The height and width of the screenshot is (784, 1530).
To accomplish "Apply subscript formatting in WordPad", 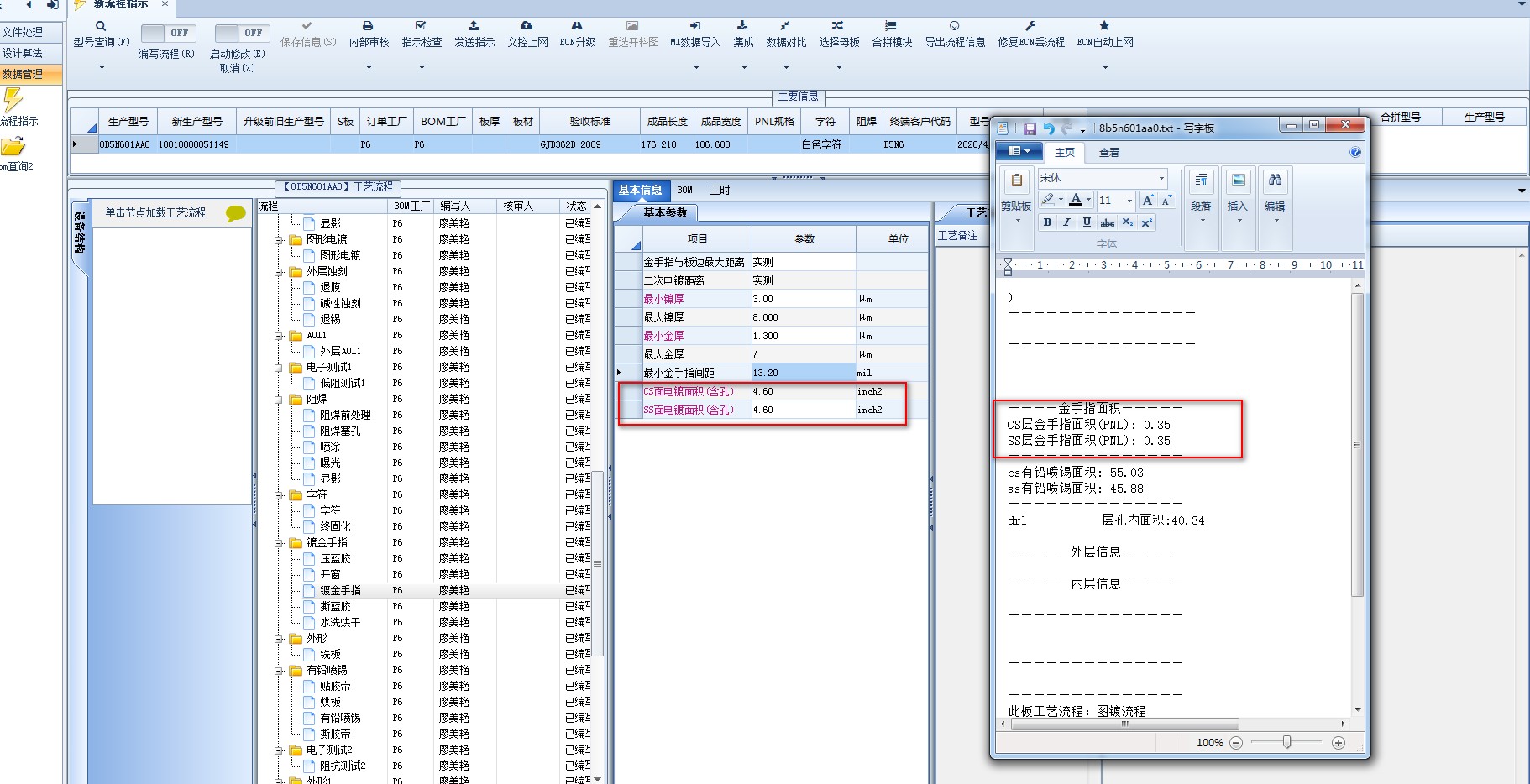I will (x=1128, y=222).
